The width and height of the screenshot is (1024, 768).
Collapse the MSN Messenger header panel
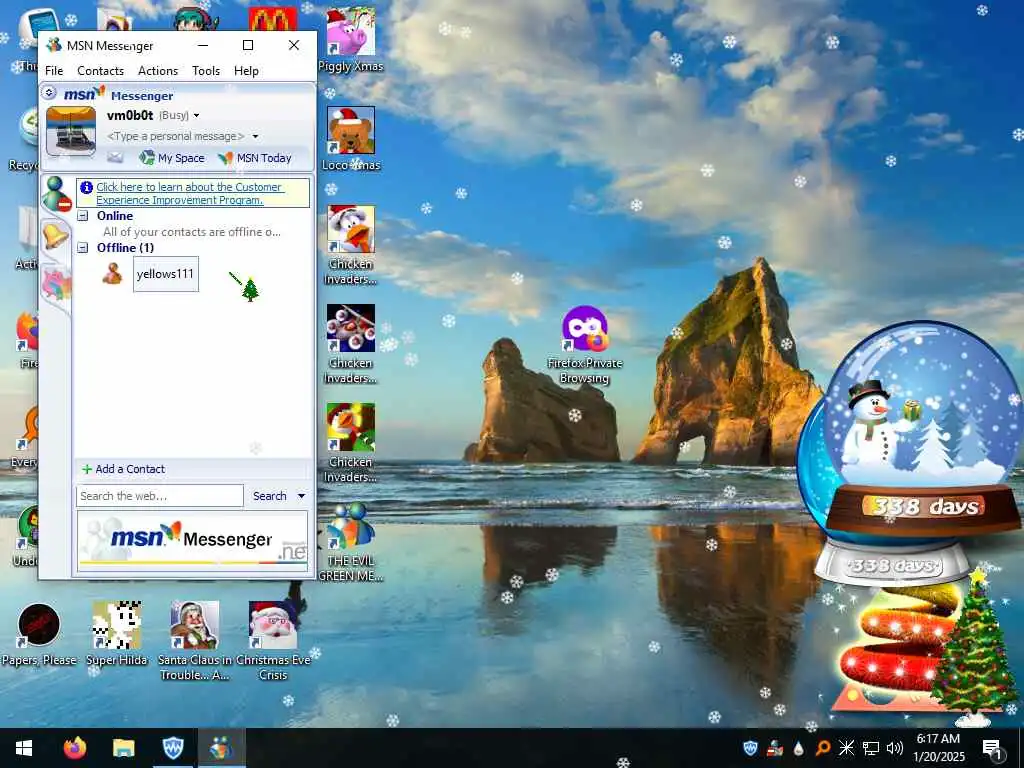pos(49,93)
